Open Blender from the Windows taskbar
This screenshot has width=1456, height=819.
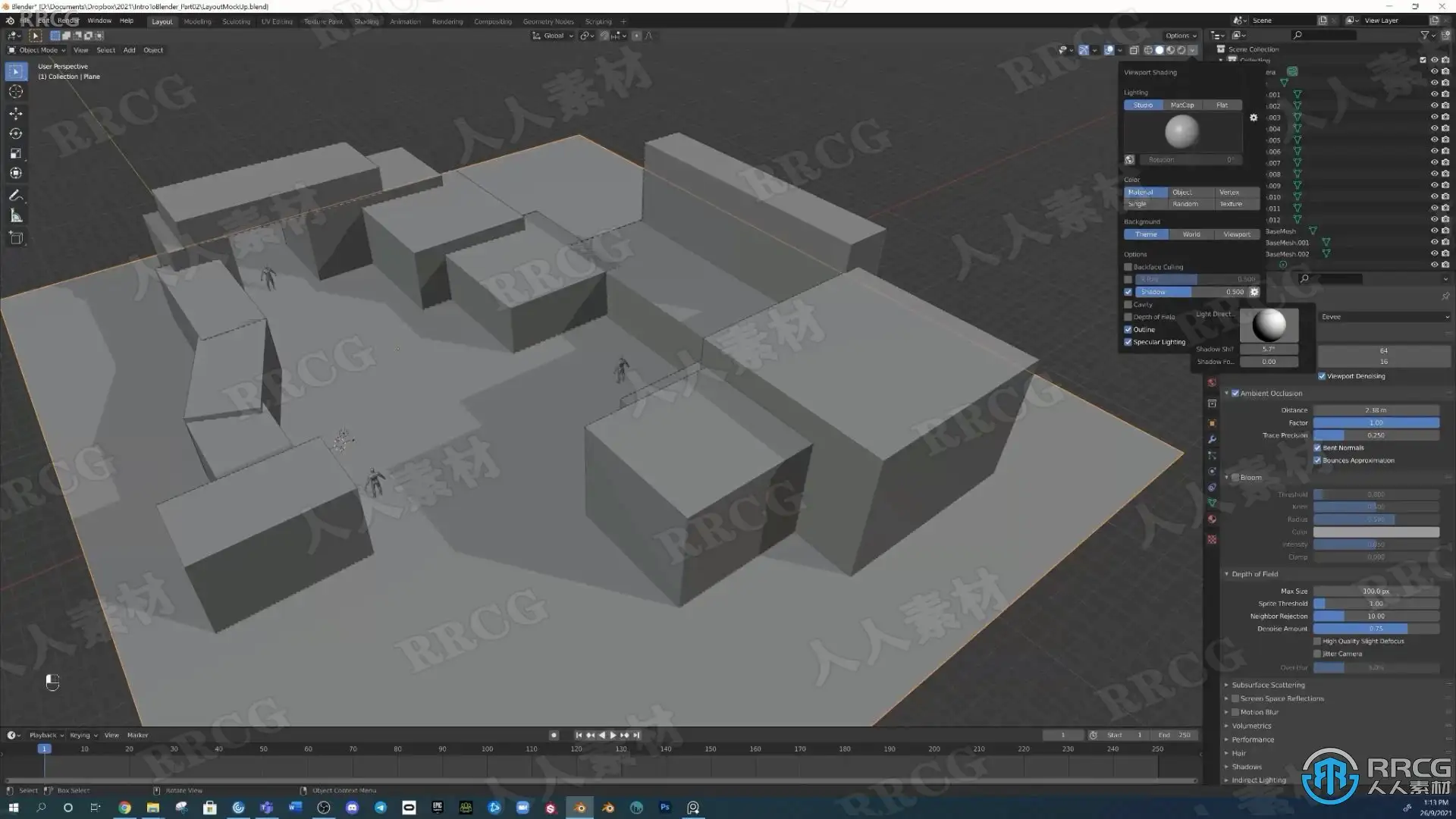pos(580,808)
